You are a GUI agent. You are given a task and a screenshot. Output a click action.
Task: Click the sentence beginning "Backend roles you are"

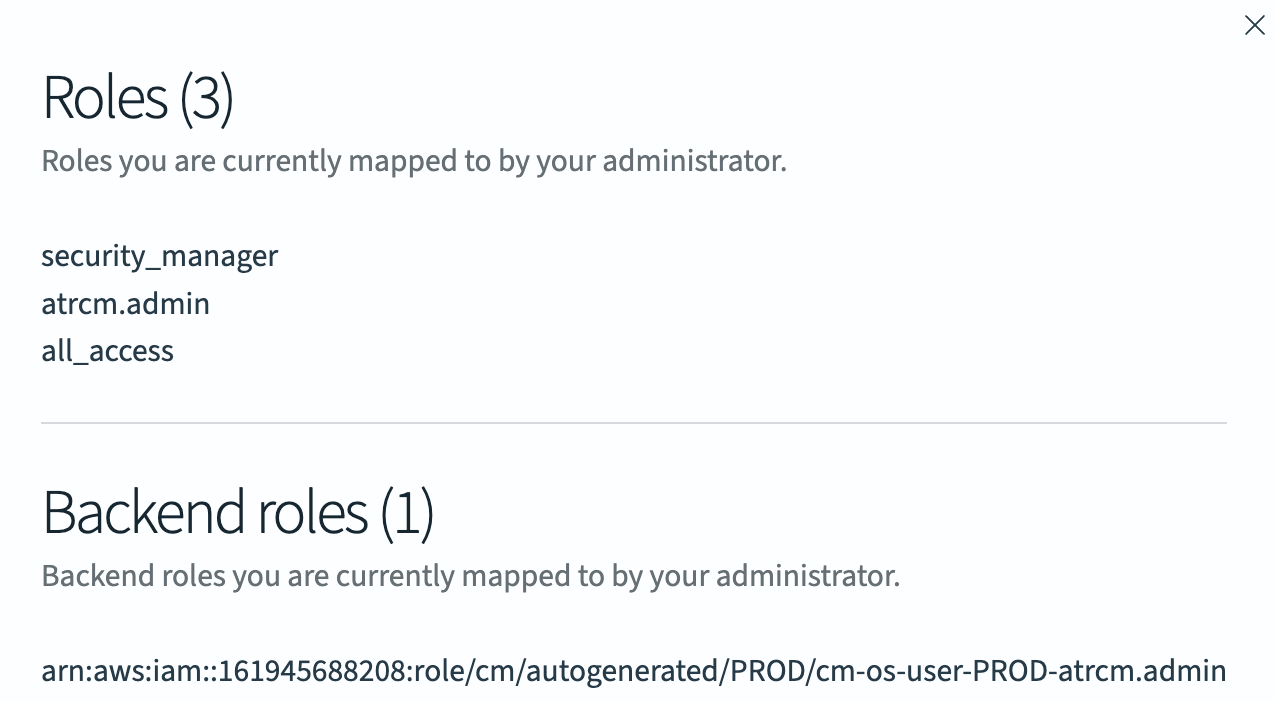[470, 576]
